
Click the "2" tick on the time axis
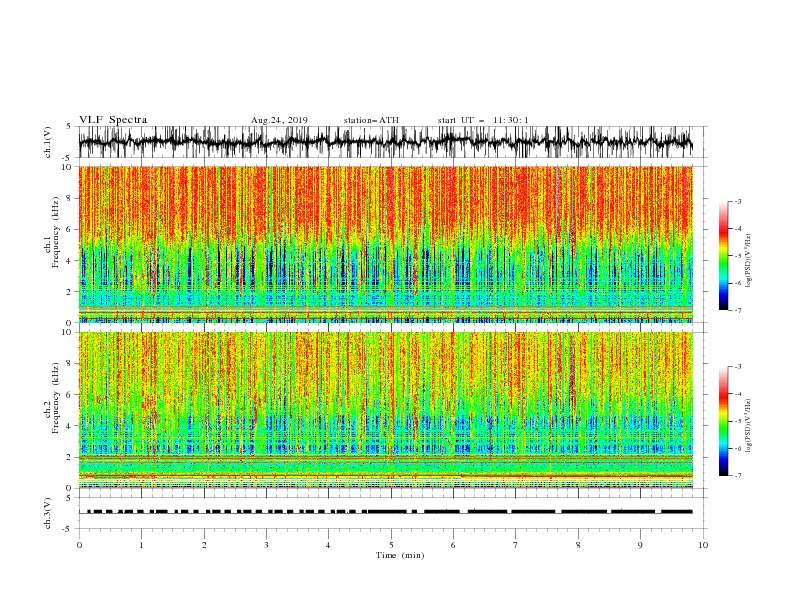(204, 545)
